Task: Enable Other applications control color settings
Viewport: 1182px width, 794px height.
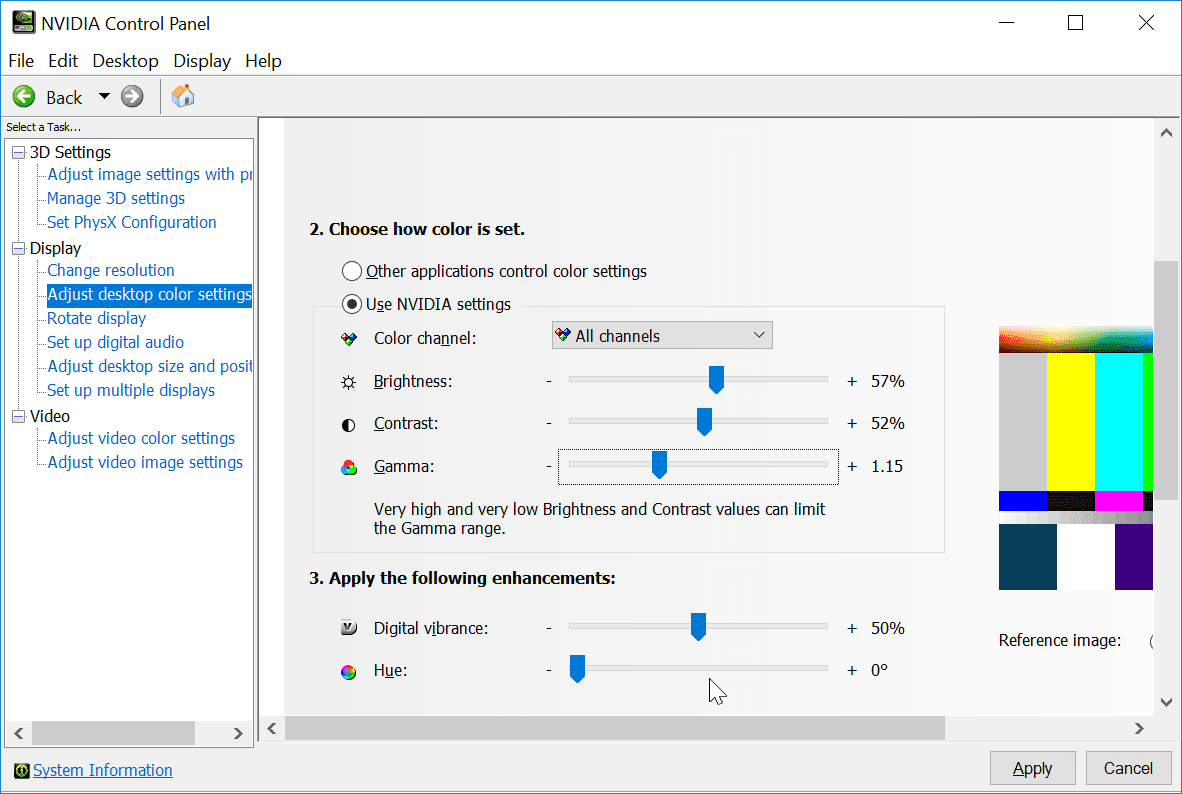Action: [x=352, y=270]
